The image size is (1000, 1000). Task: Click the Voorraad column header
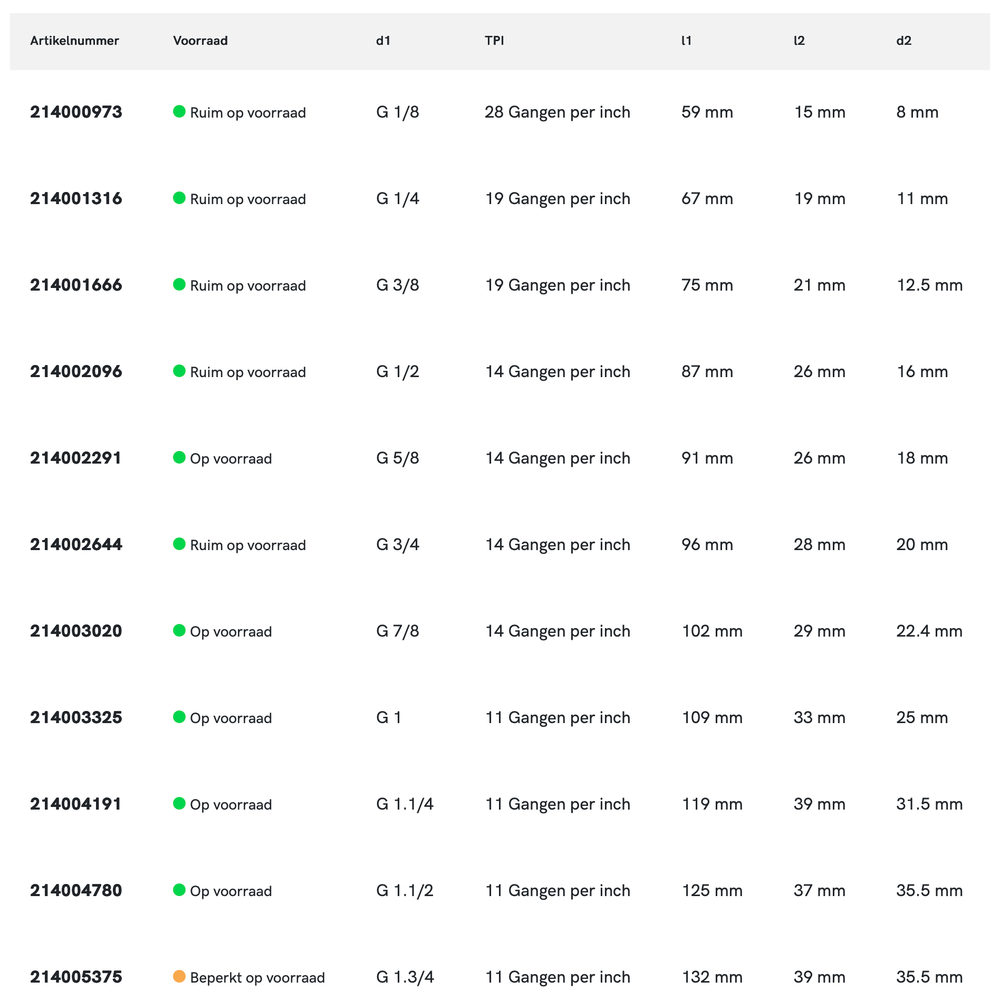[x=200, y=41]
